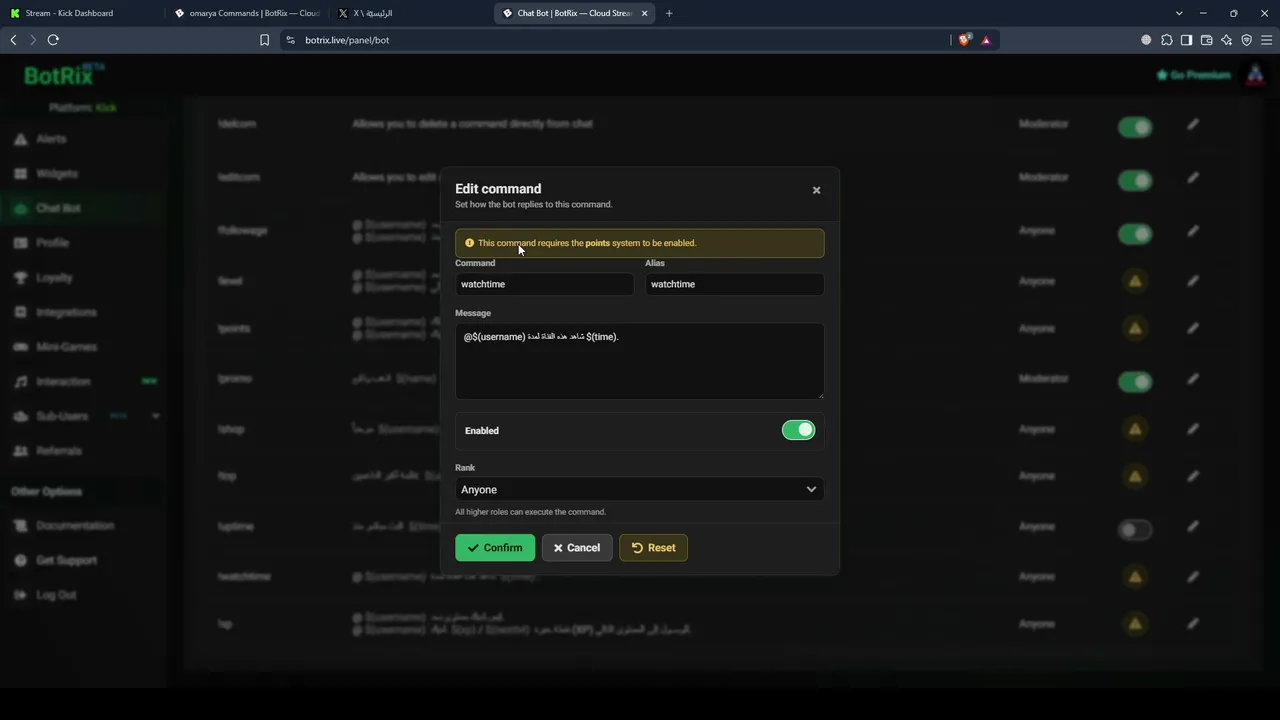Click the BotRix logo
Image resolution: width=1280 pixels, height=720 pixels.
click(x=64, y=75)
